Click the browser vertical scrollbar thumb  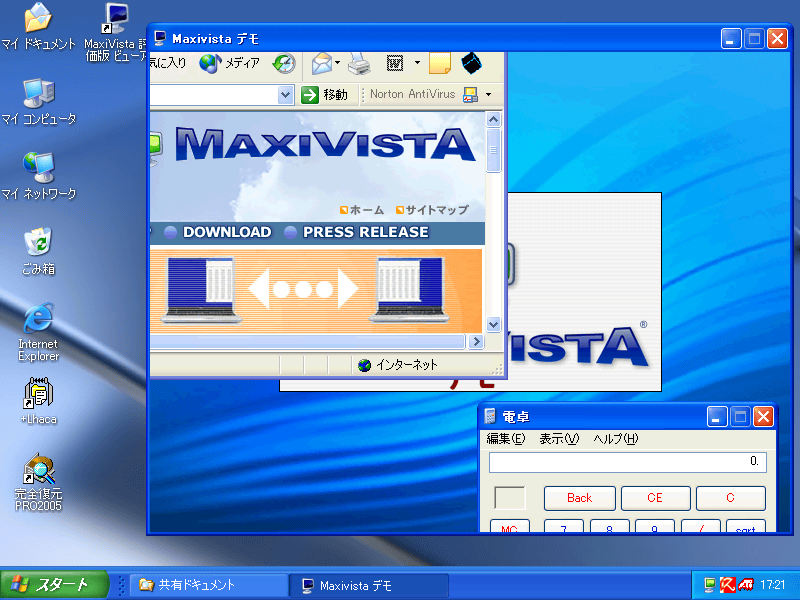(493, 151)
